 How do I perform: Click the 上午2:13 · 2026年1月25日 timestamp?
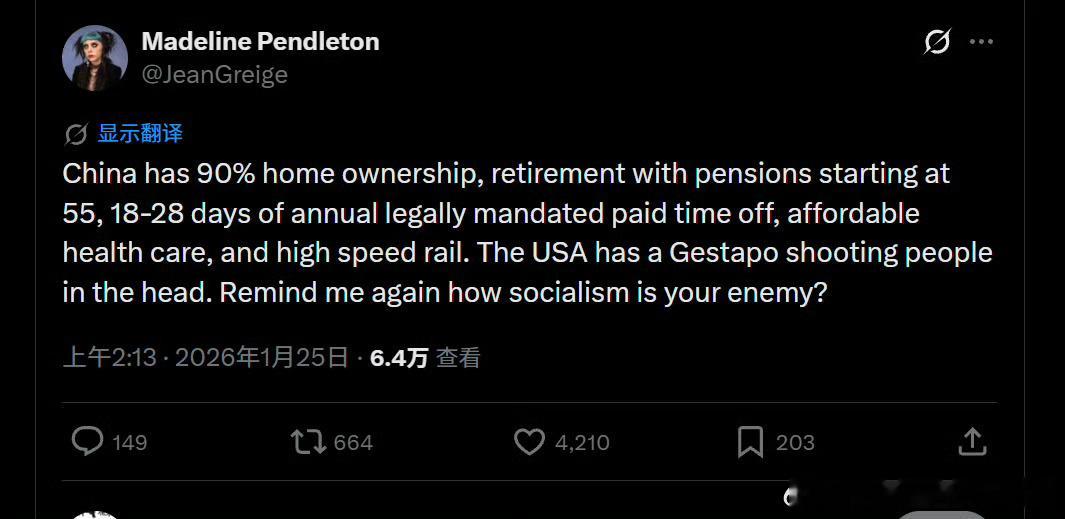click(206, 357)
